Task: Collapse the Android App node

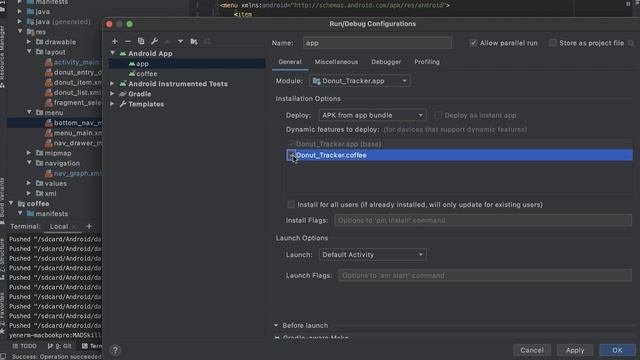Action: point(113,53)
